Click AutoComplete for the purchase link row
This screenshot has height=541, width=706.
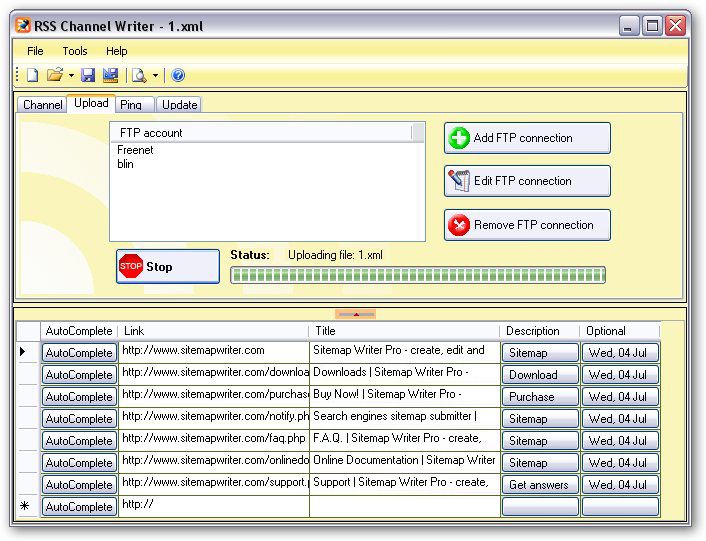[x=79, y=397]
